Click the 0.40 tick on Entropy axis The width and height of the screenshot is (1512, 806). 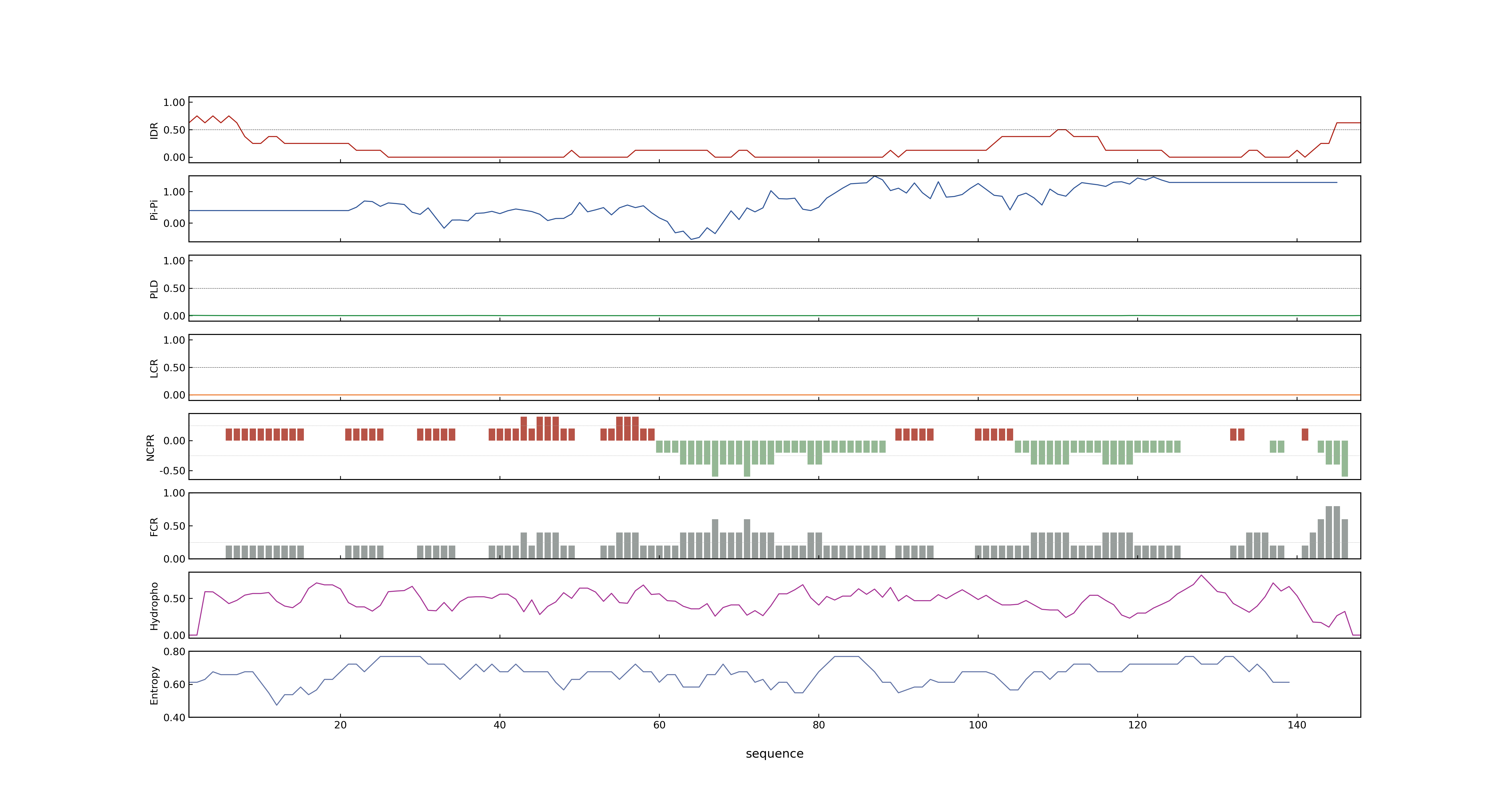[x=174, y=717]
